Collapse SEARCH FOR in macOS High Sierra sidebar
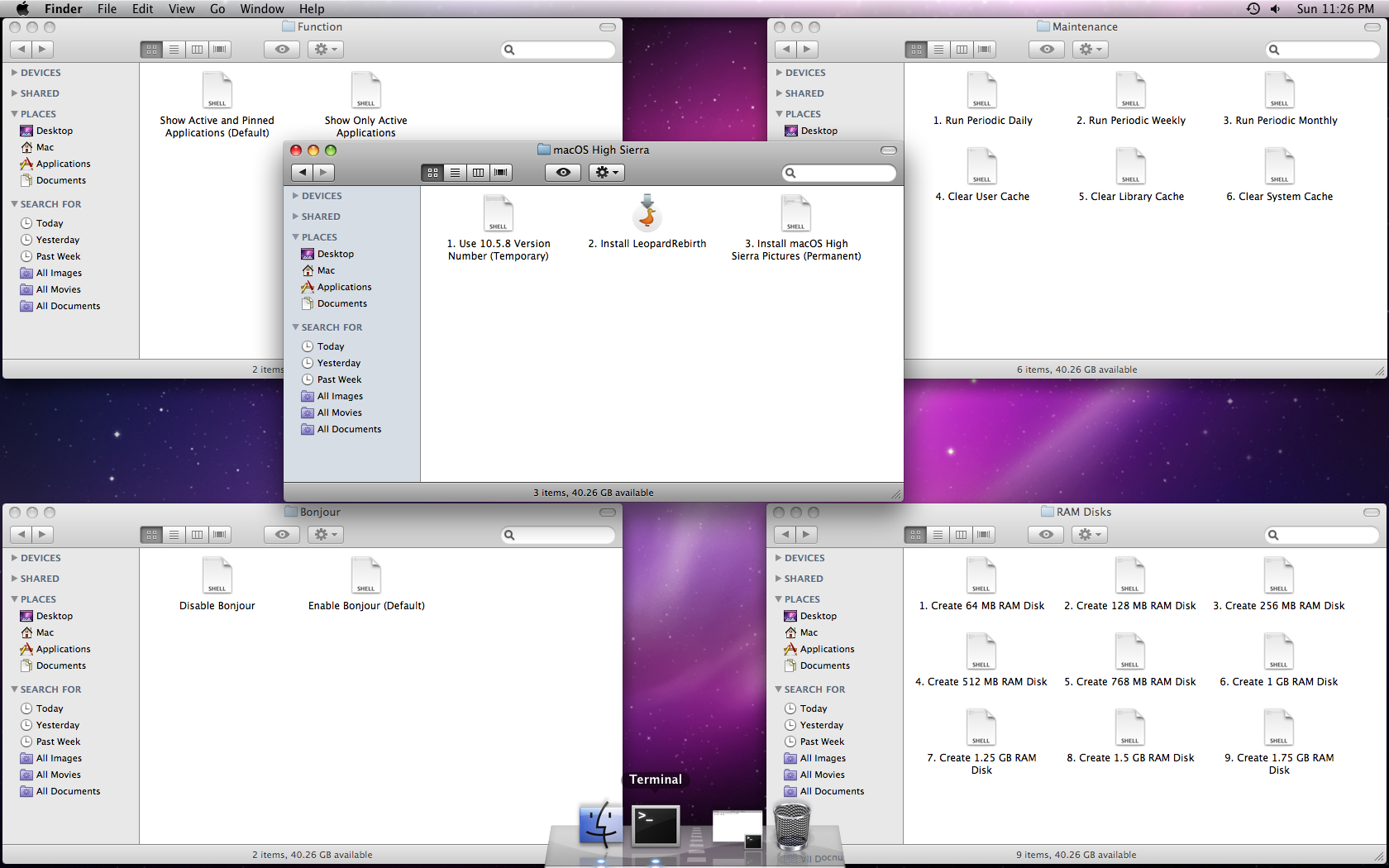The width and height of the screenshot is (1389, 868). [x=295, y=327]
